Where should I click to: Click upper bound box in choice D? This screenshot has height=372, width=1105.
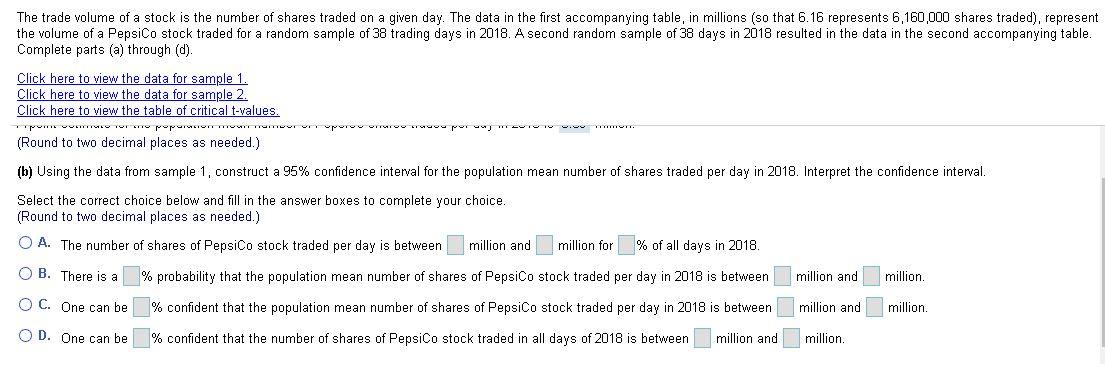coord(791,338)
